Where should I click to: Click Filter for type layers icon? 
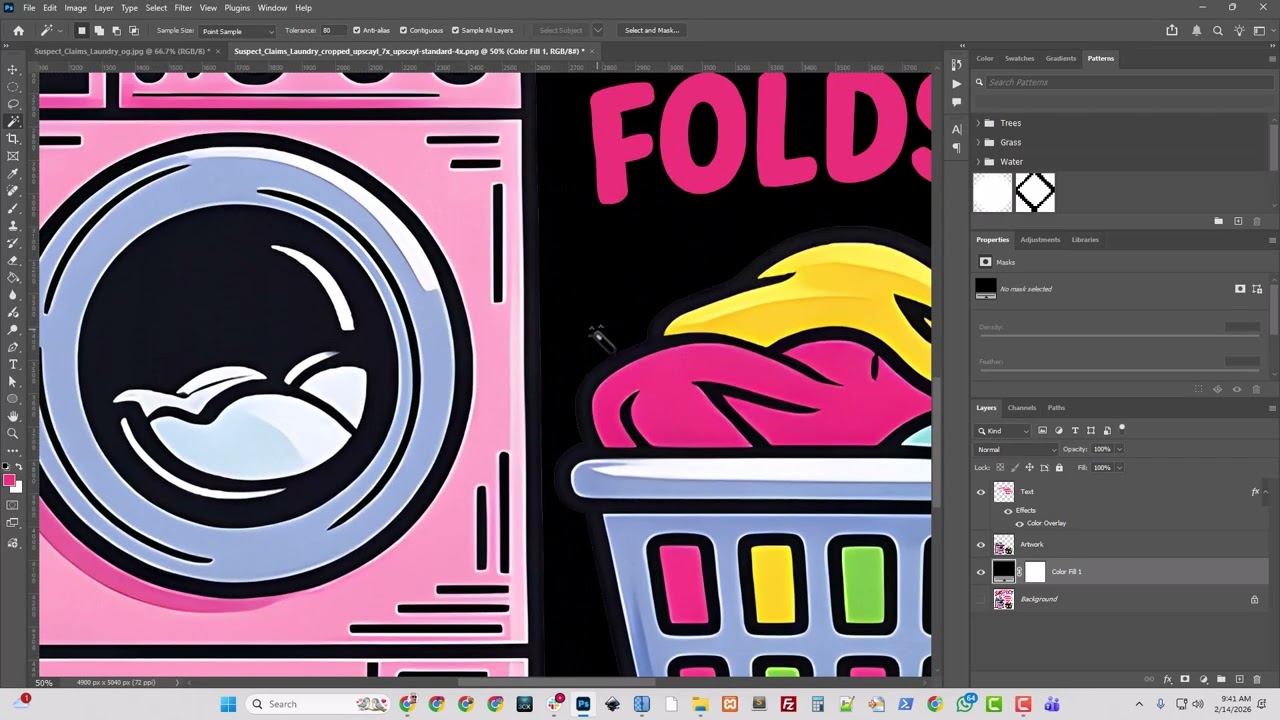[x=1075, y=430]
